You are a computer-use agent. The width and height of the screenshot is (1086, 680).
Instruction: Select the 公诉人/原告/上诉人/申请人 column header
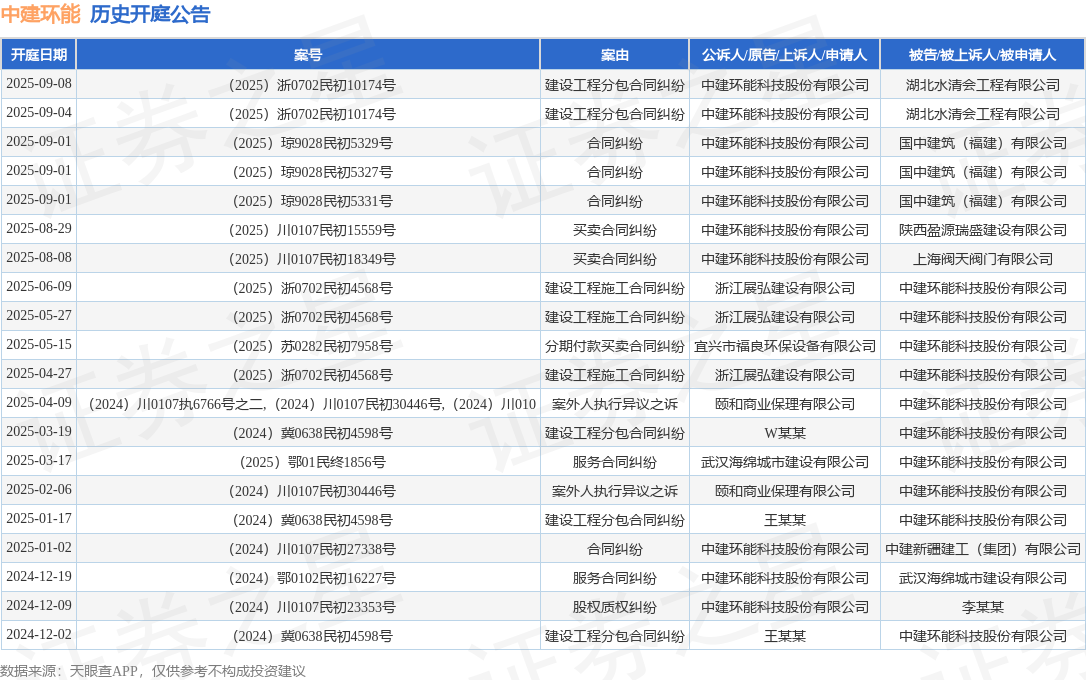point(784,55)
